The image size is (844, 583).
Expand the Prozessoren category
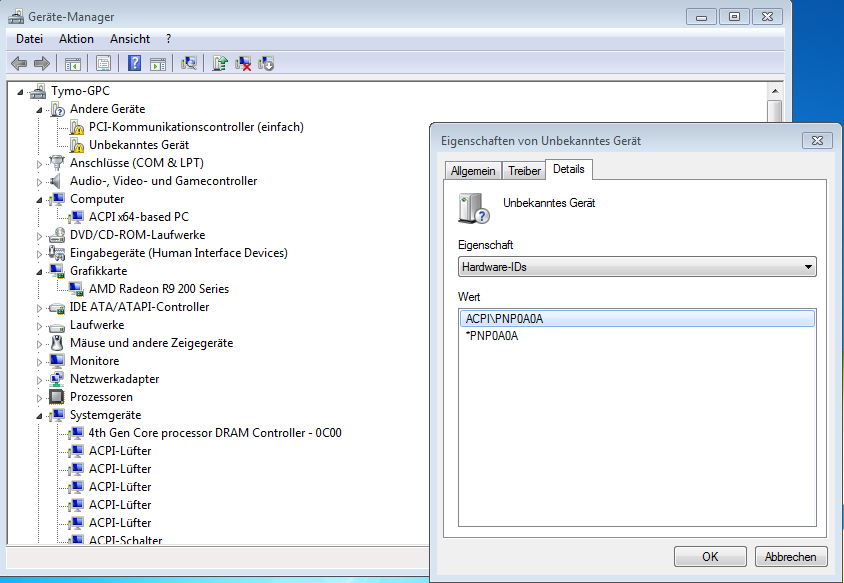[x=39, y=398]
